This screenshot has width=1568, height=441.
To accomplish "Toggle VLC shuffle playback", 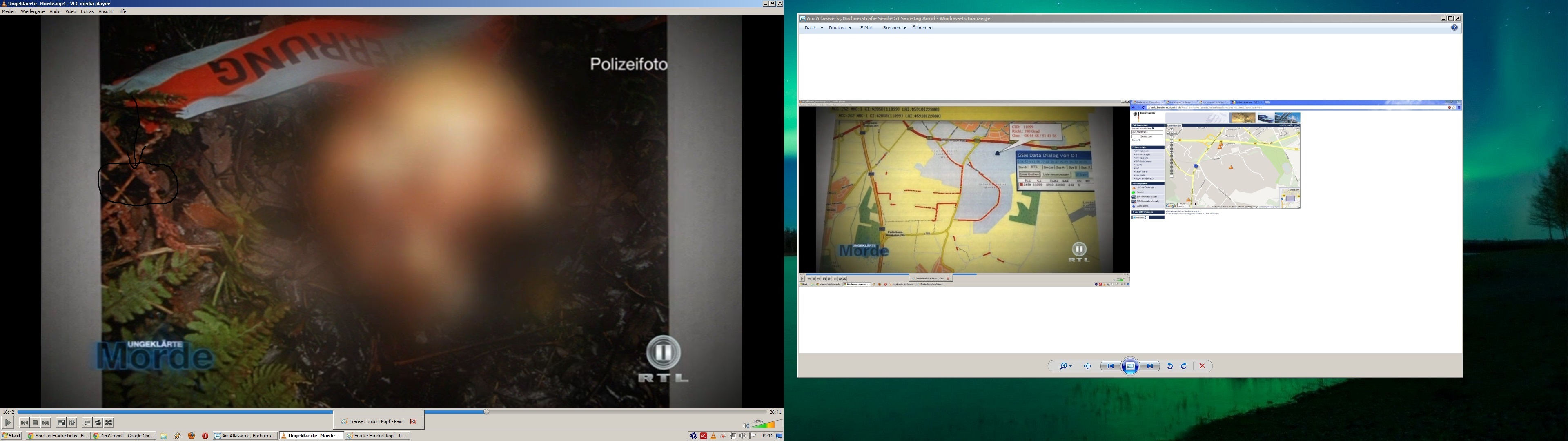I will tap(109, 423).
